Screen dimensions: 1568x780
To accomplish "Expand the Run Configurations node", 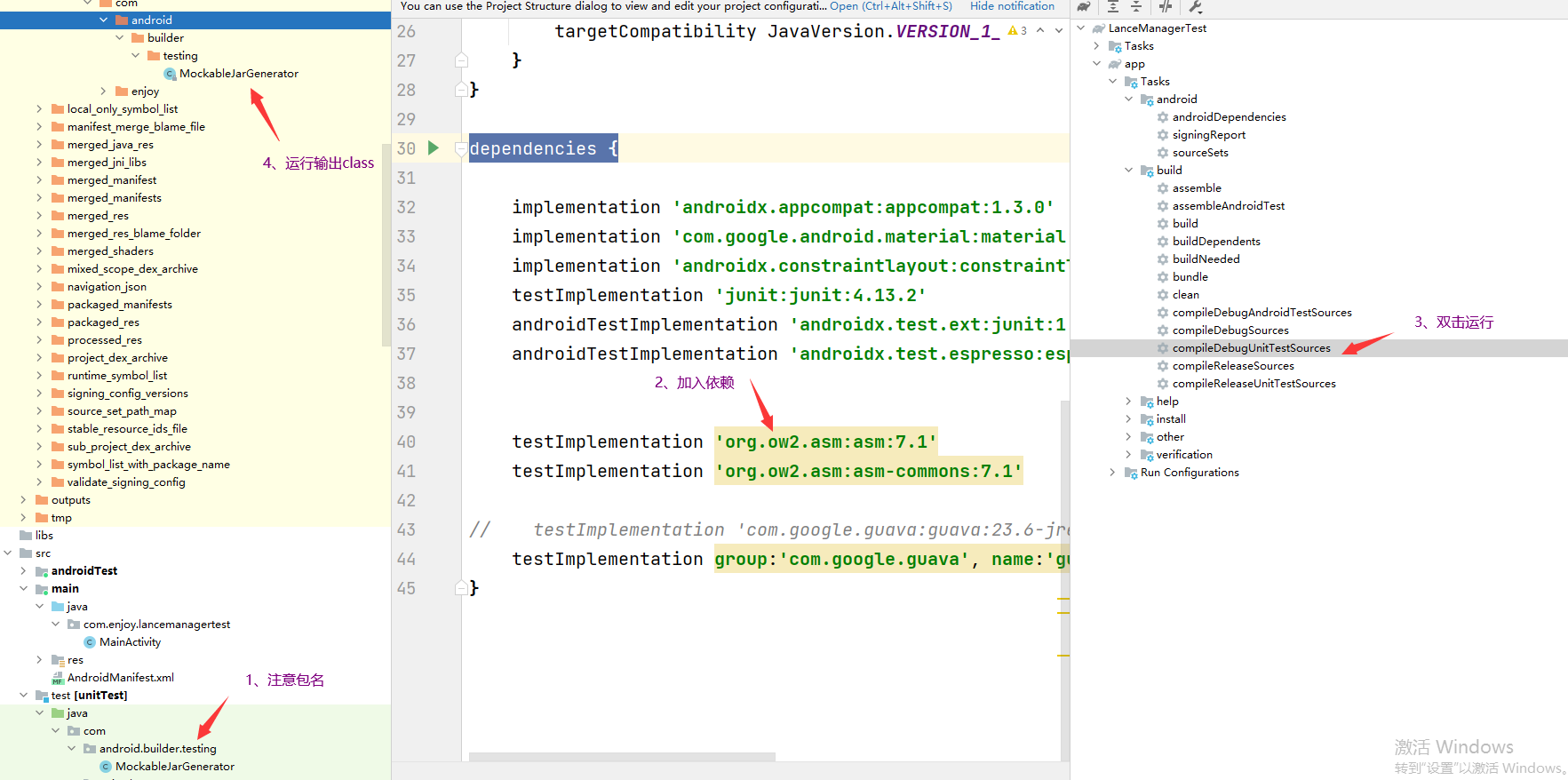I will tap(1113, 473).
